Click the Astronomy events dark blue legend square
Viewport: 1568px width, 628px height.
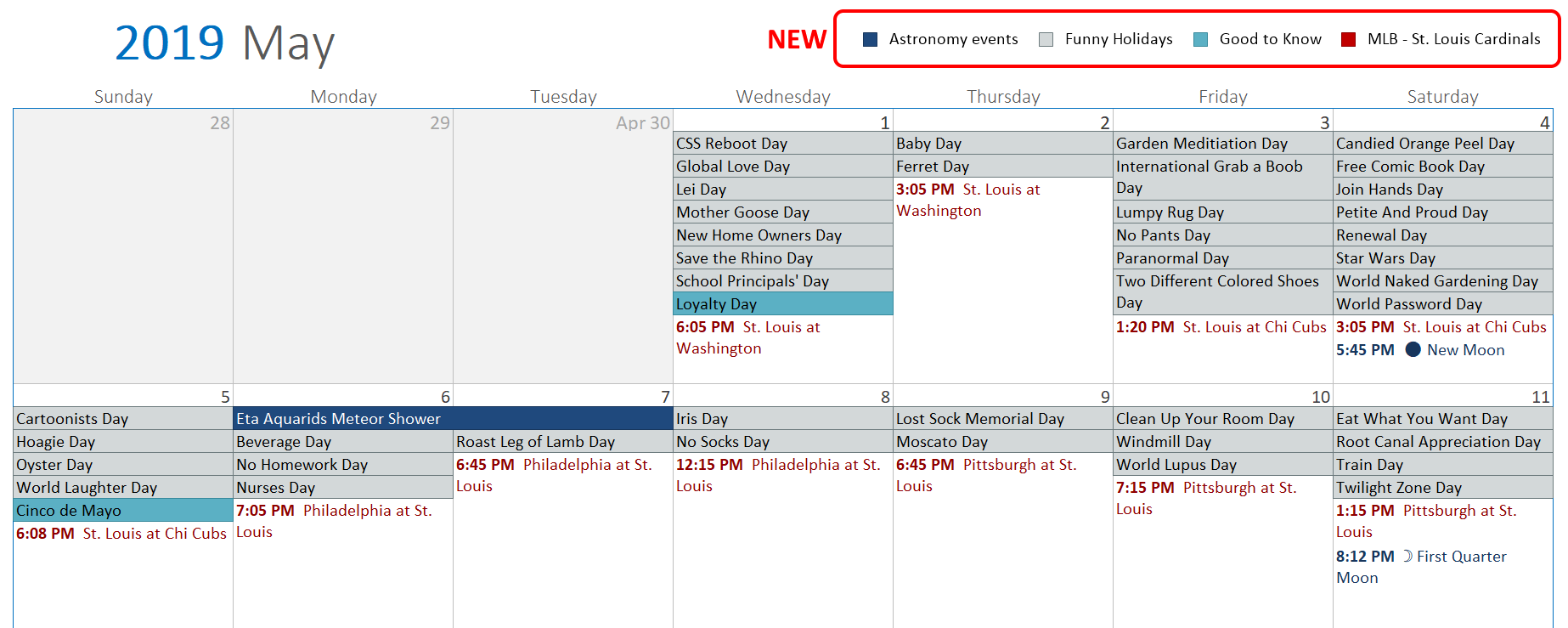pyautogui.click(x=870, y=39)
